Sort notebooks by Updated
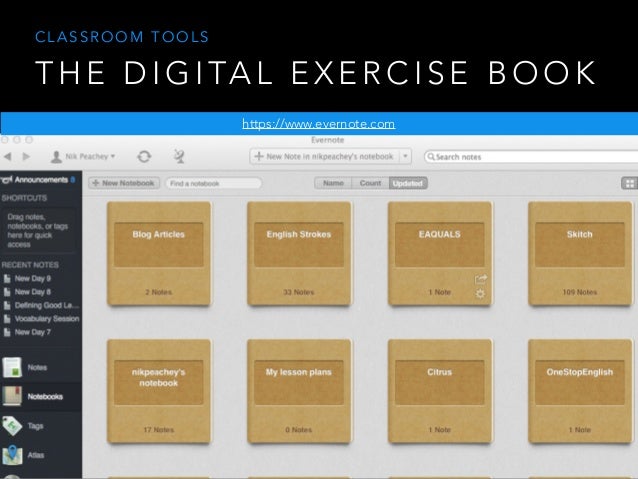This screenshot has width=638, height=479. click(x=408, y=183)
